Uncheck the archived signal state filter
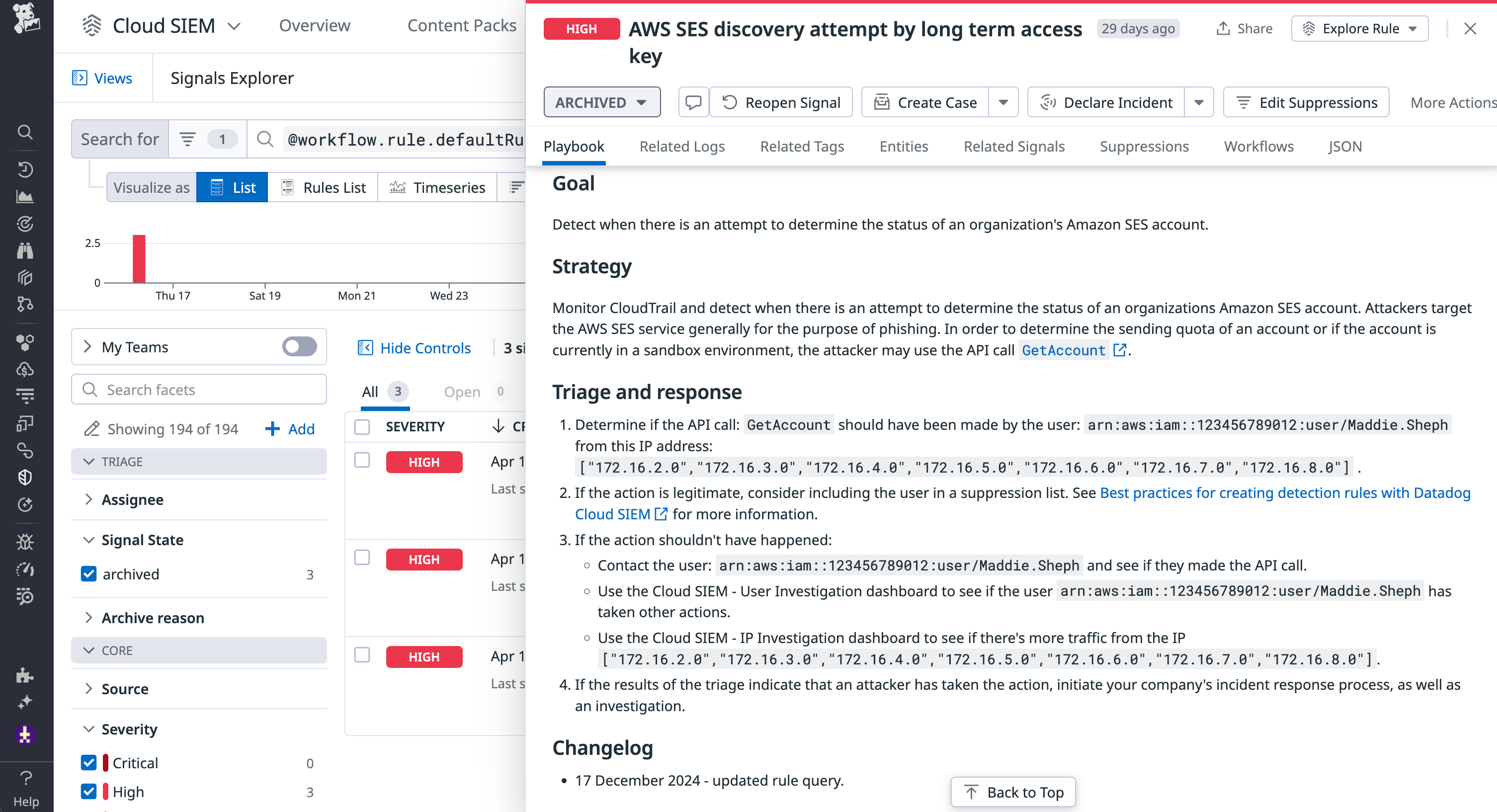Image resolution: width=1497 pixels, height=812 pixels. (x=88, y=573)
